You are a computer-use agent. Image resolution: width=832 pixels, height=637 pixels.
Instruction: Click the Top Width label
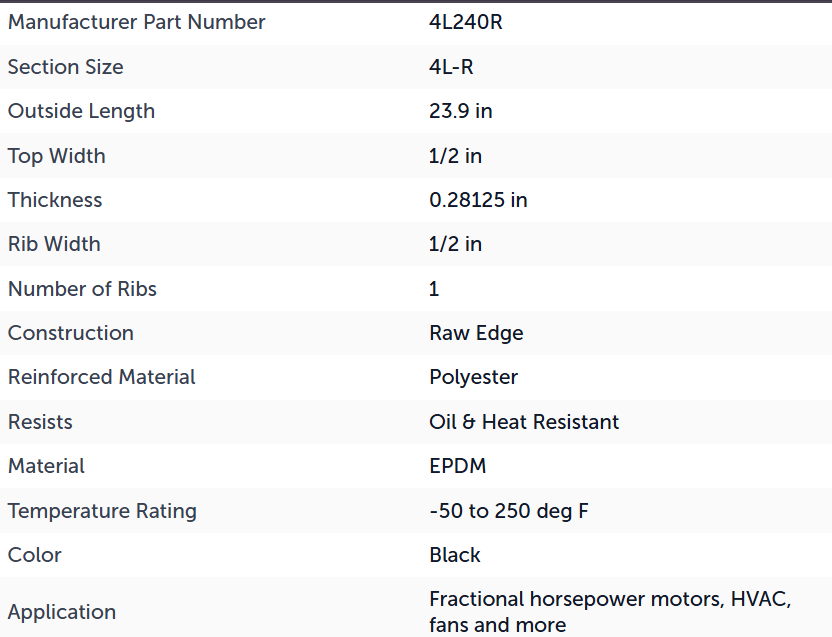(56, 156)
